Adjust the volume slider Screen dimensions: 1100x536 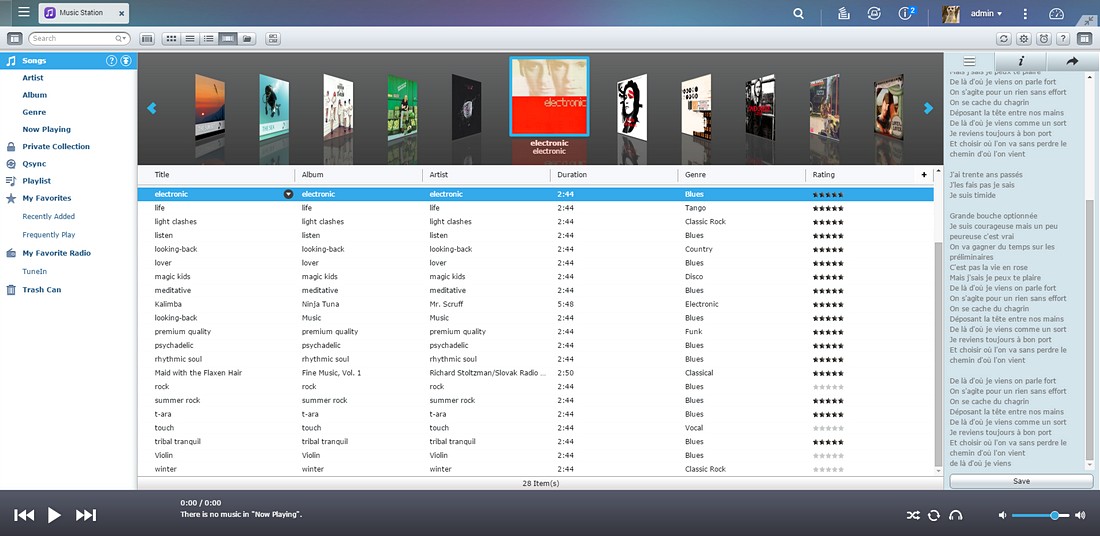tap(1040, 515)
